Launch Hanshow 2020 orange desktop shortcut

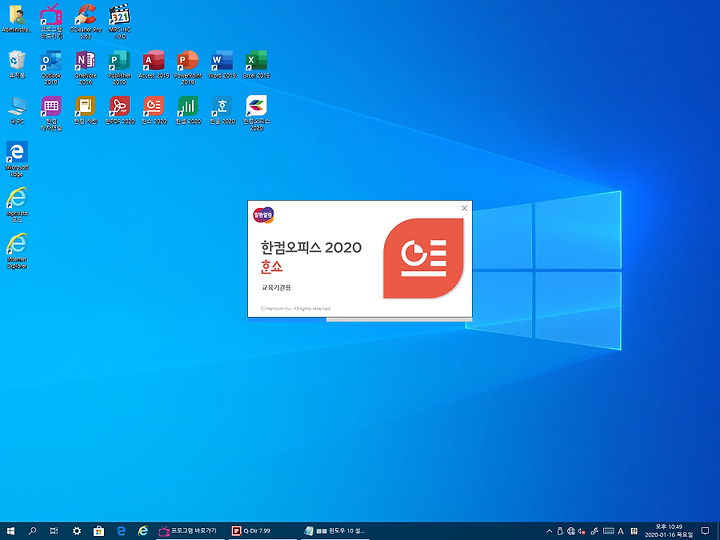pos(154,110)
